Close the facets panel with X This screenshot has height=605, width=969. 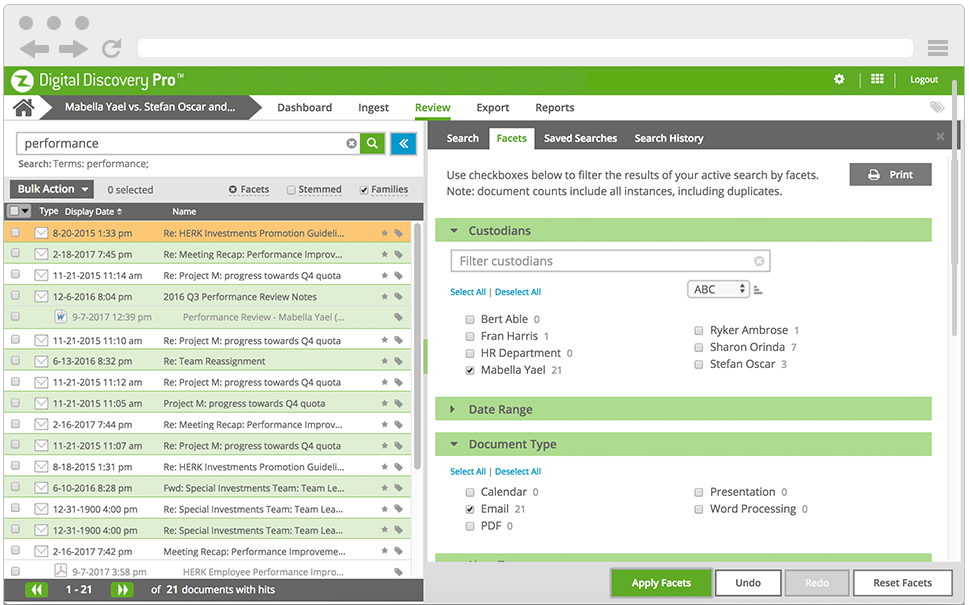pyautogui.click(x=940, y=137)
